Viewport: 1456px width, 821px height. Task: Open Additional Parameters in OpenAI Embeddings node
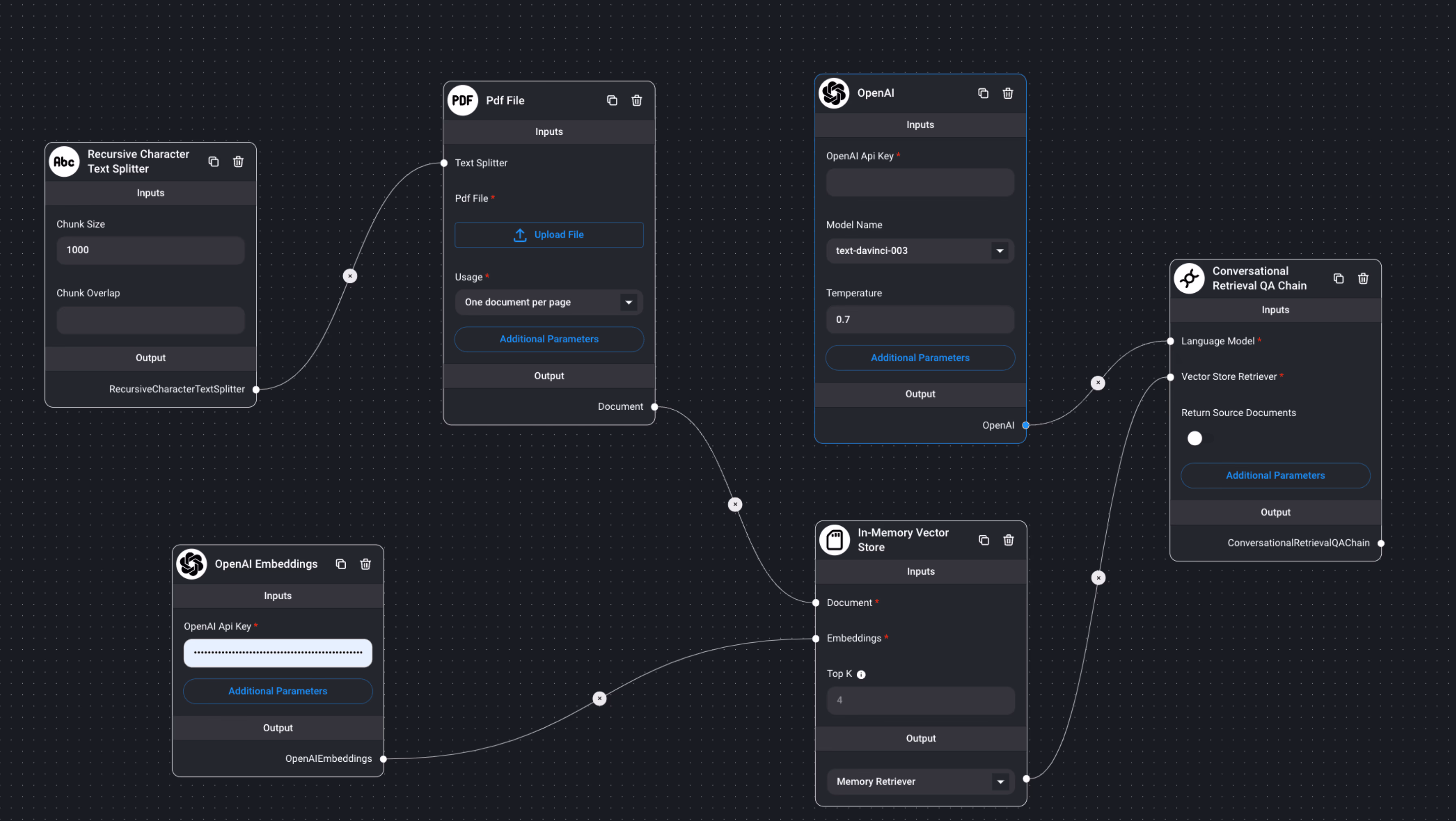[x=277, y=691]
